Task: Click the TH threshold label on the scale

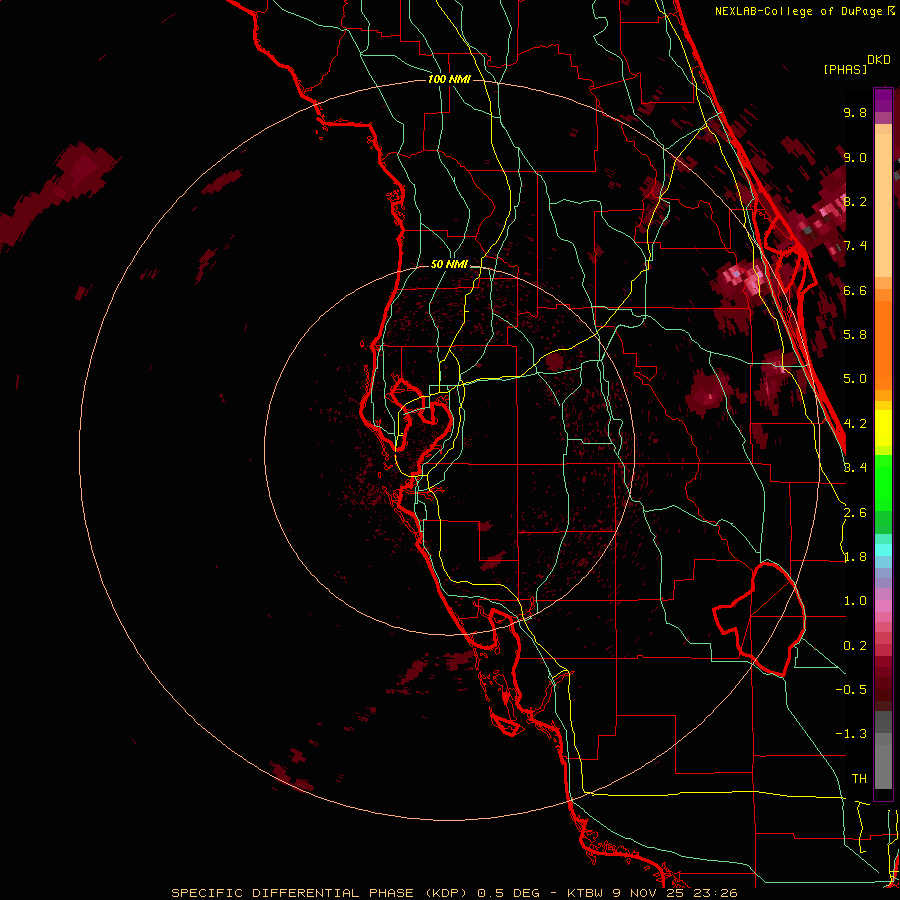Action: [x=859, y=779]
